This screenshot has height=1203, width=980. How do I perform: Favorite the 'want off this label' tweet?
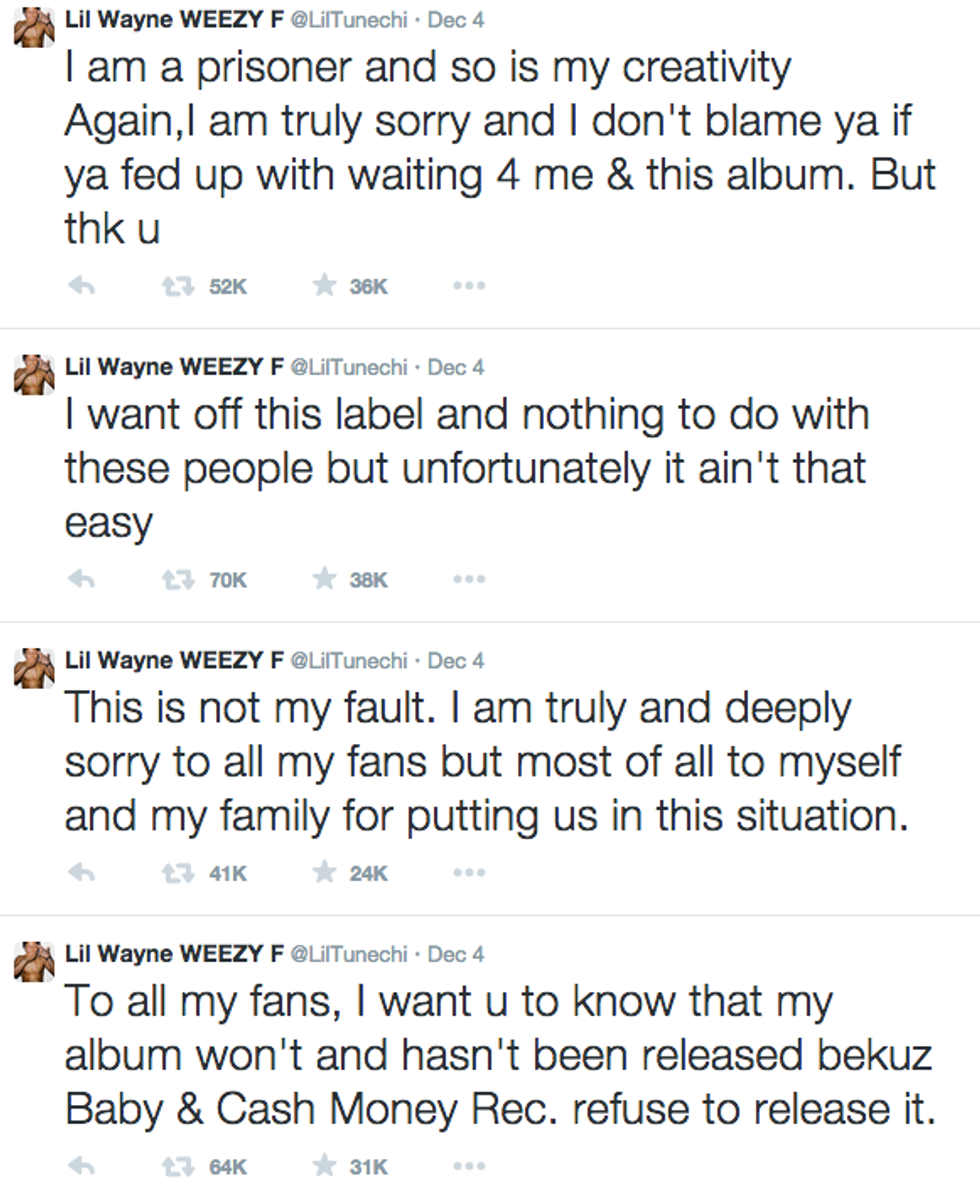click(324, 579)
